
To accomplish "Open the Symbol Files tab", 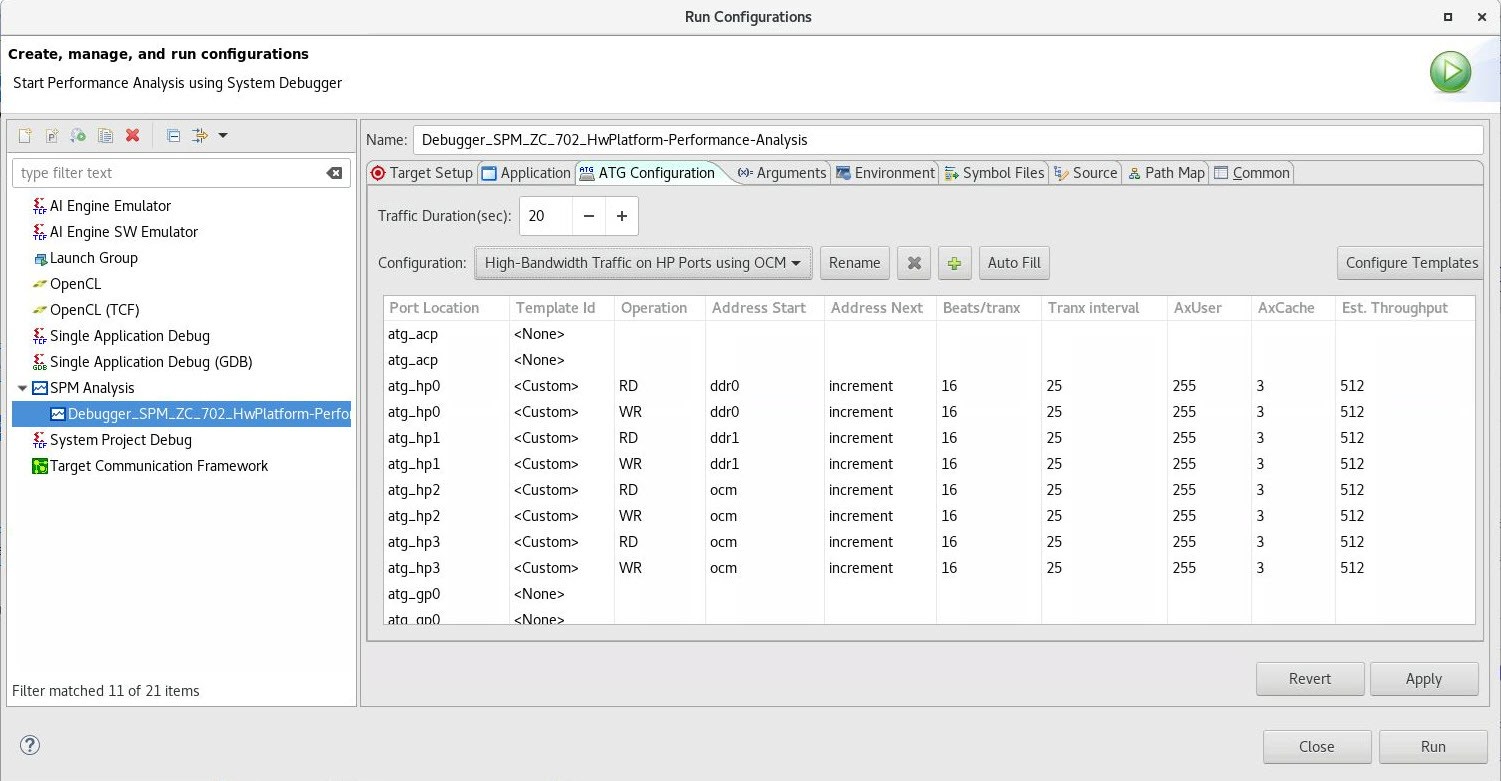I will click(x=994, y=173).
